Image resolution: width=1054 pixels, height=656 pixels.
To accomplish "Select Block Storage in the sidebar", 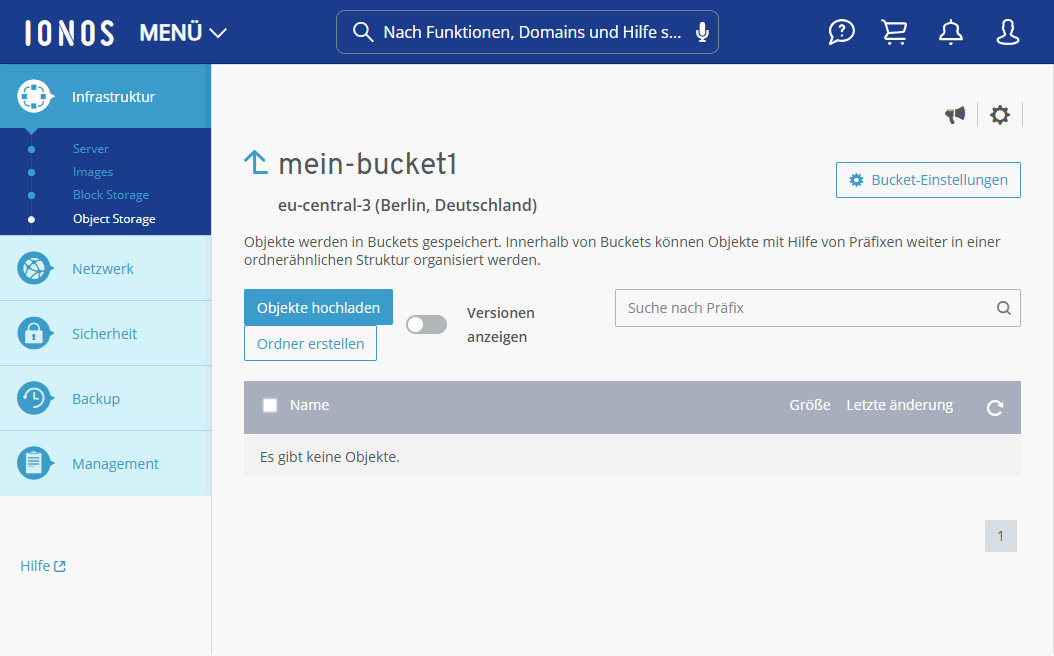I will [110, 194].
